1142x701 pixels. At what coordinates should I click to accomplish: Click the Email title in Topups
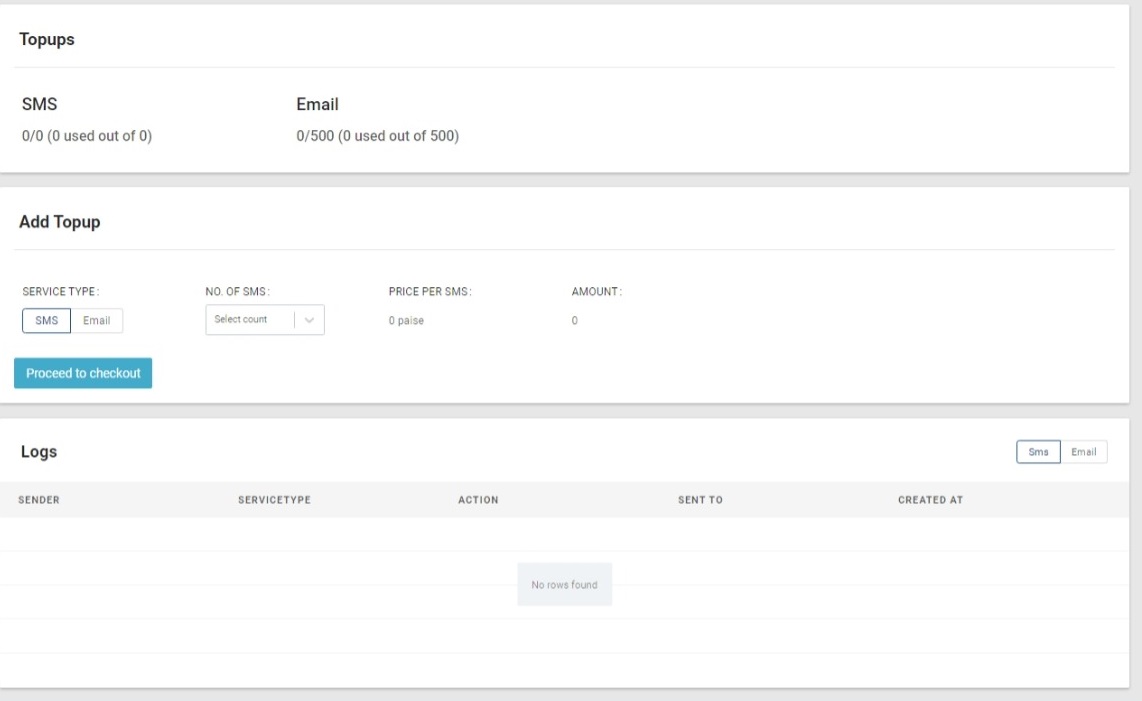[318, 104]
